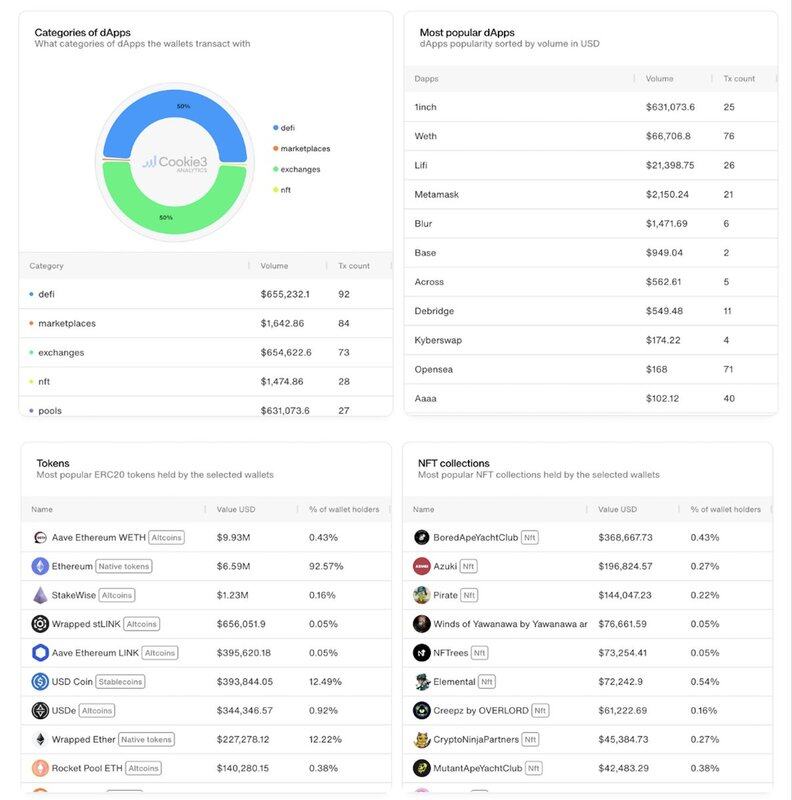Viewport: 792px width, 800px height.
Task: Toggle the marketplaces legend entry in chart
Action: click(x=302, y=148)
